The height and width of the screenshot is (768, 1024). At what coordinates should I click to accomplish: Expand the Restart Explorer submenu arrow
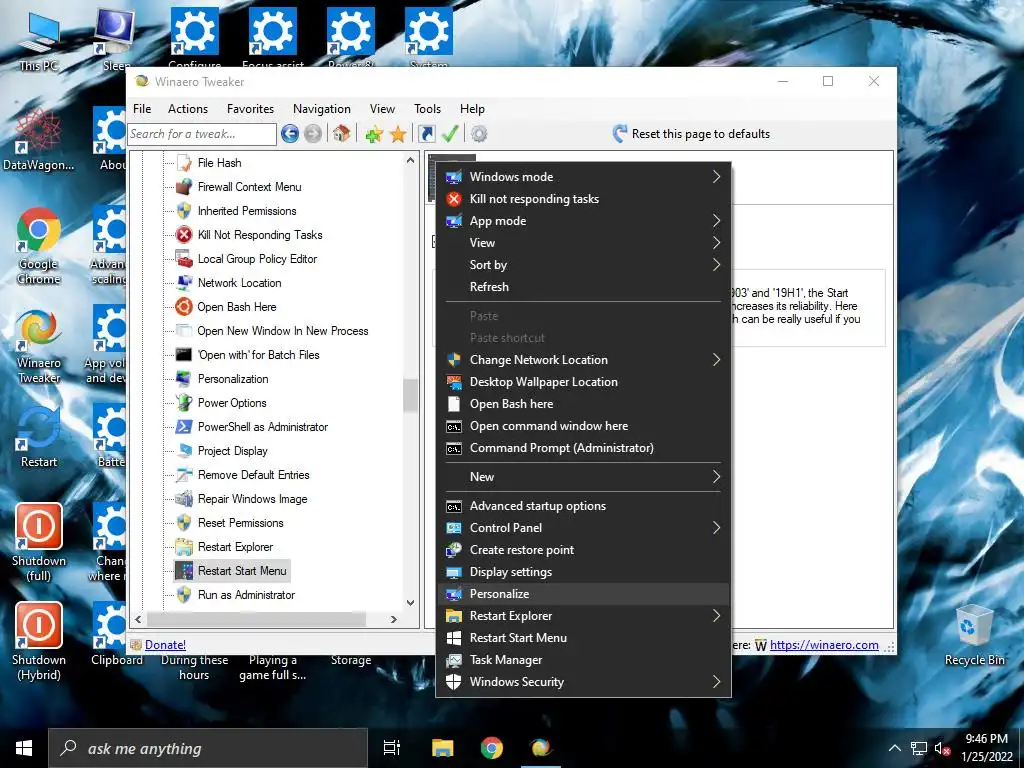[x=716, y=616]
